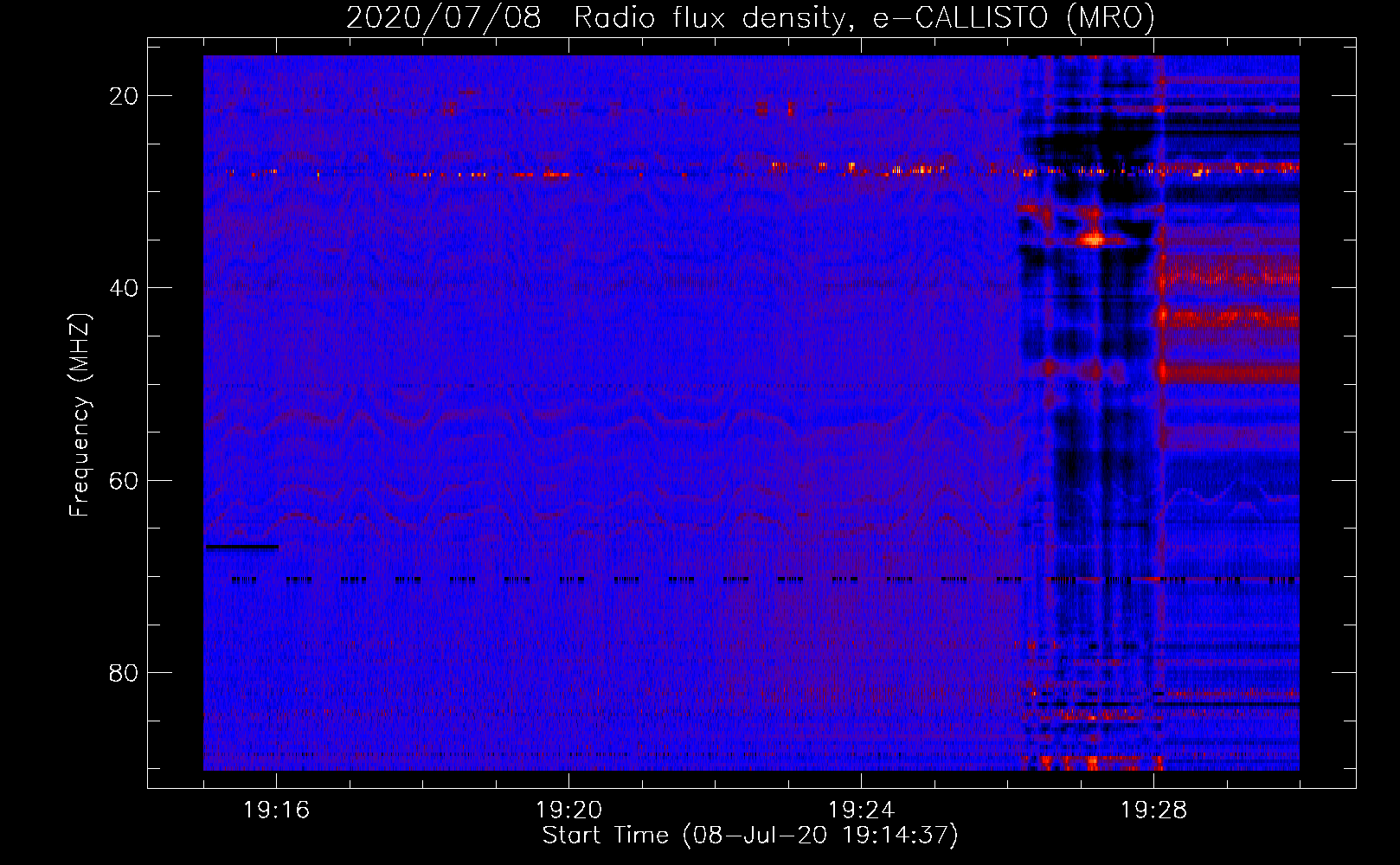Click the '60' frequency tick label
Screen dimensions: 1400x865
(124, 480)
